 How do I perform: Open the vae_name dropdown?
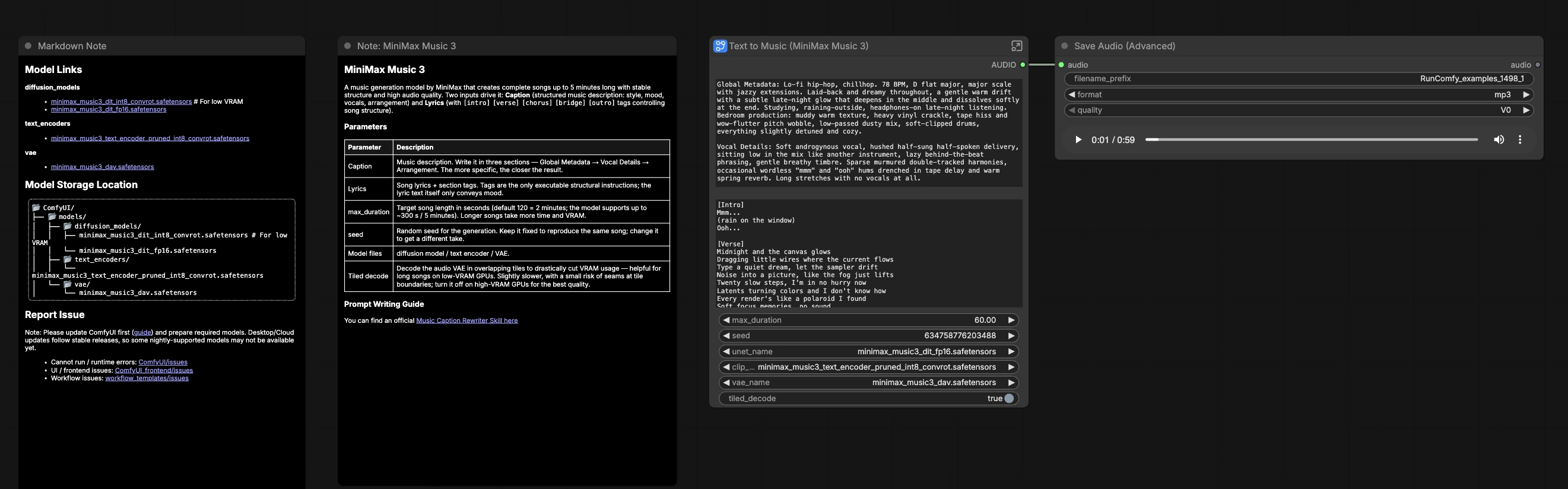[869, 382]
